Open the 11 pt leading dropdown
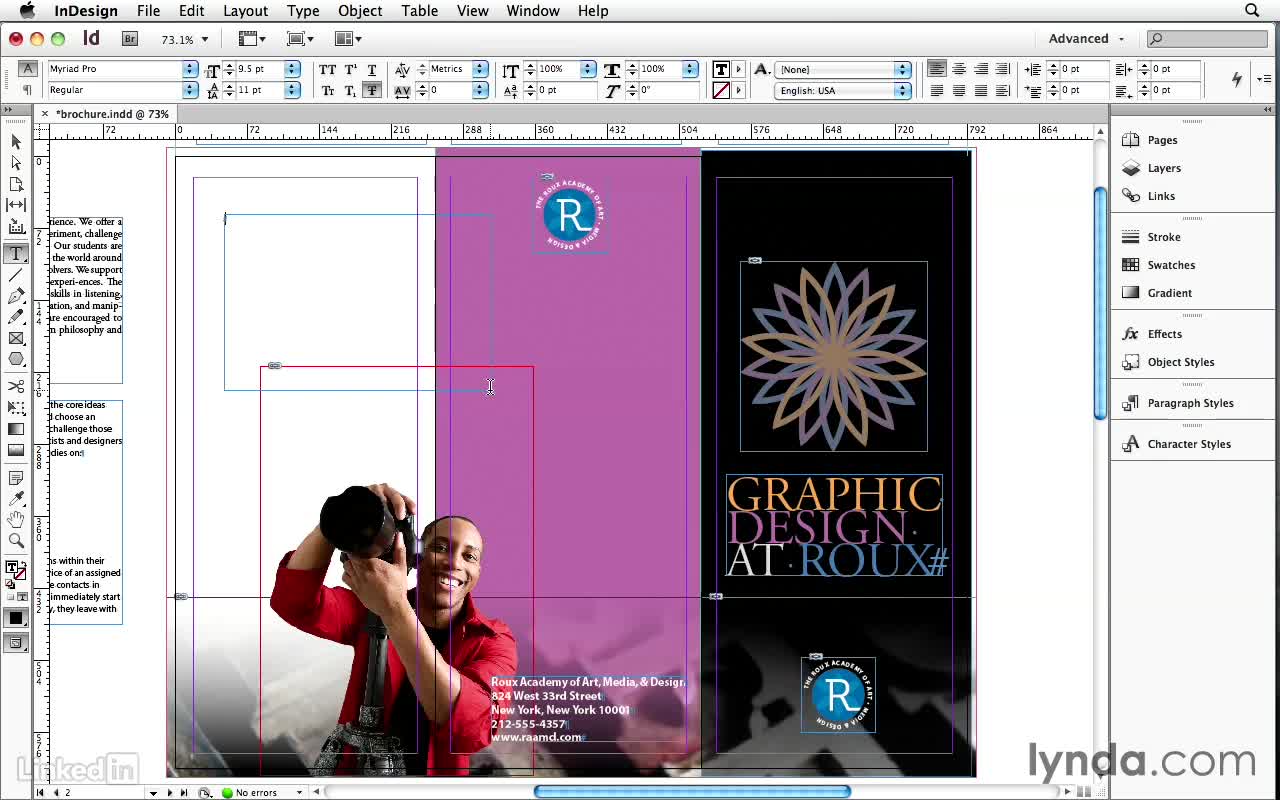The width and height of the screenshot is (1280, 800). pos(292,90)
